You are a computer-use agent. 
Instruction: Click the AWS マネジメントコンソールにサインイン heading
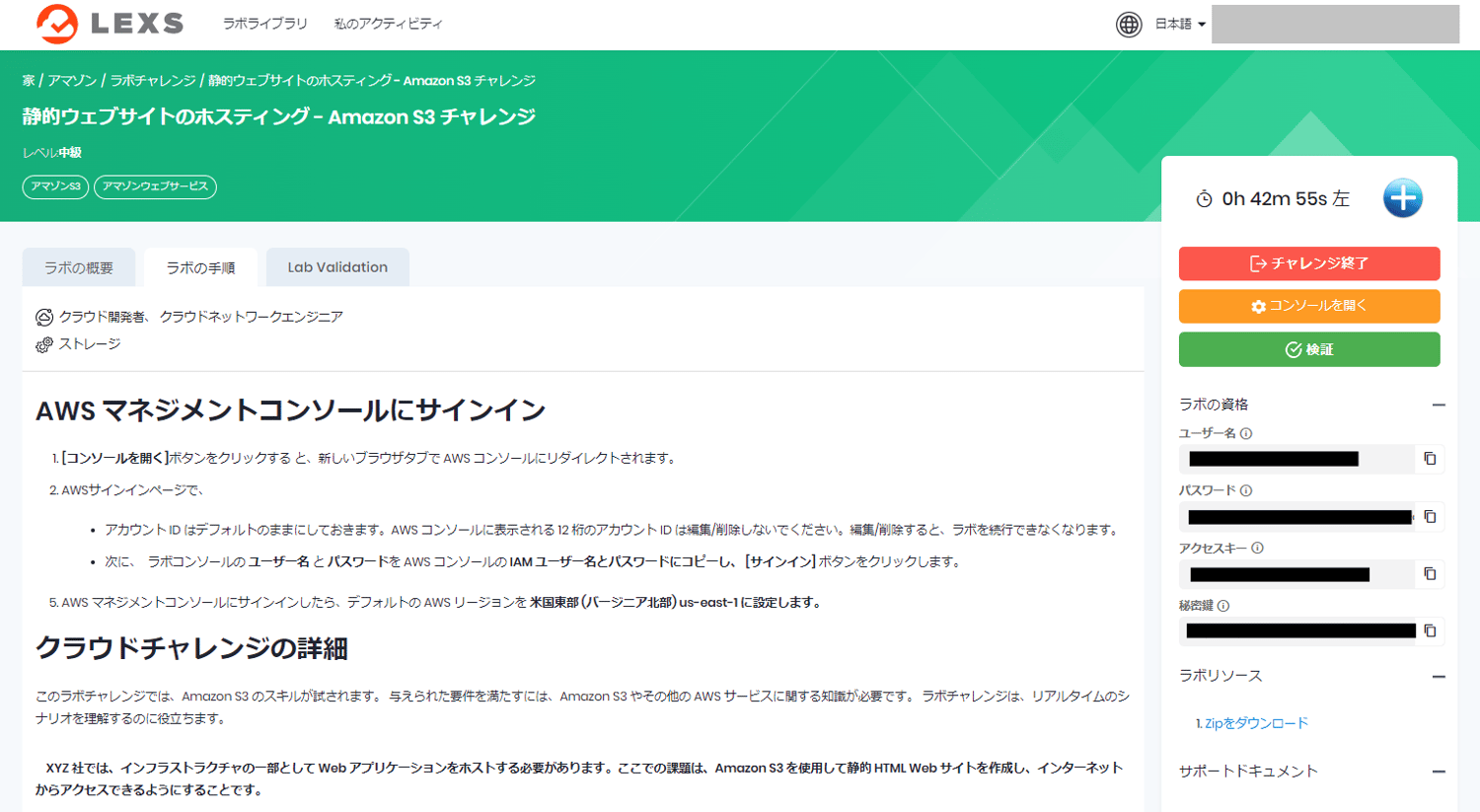[291, 410]
